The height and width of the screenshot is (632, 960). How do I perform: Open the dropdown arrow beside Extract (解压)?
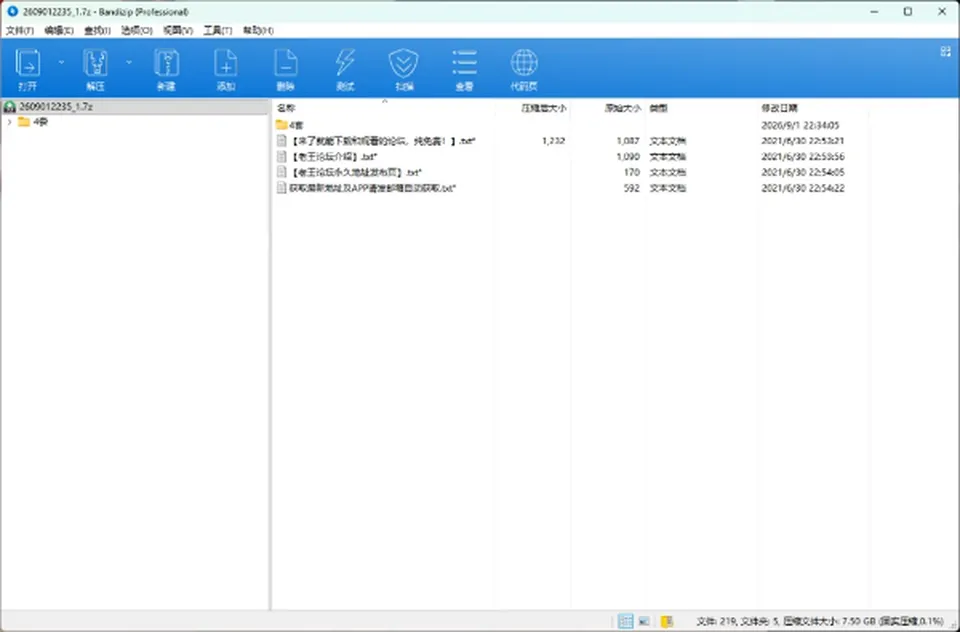129,62
